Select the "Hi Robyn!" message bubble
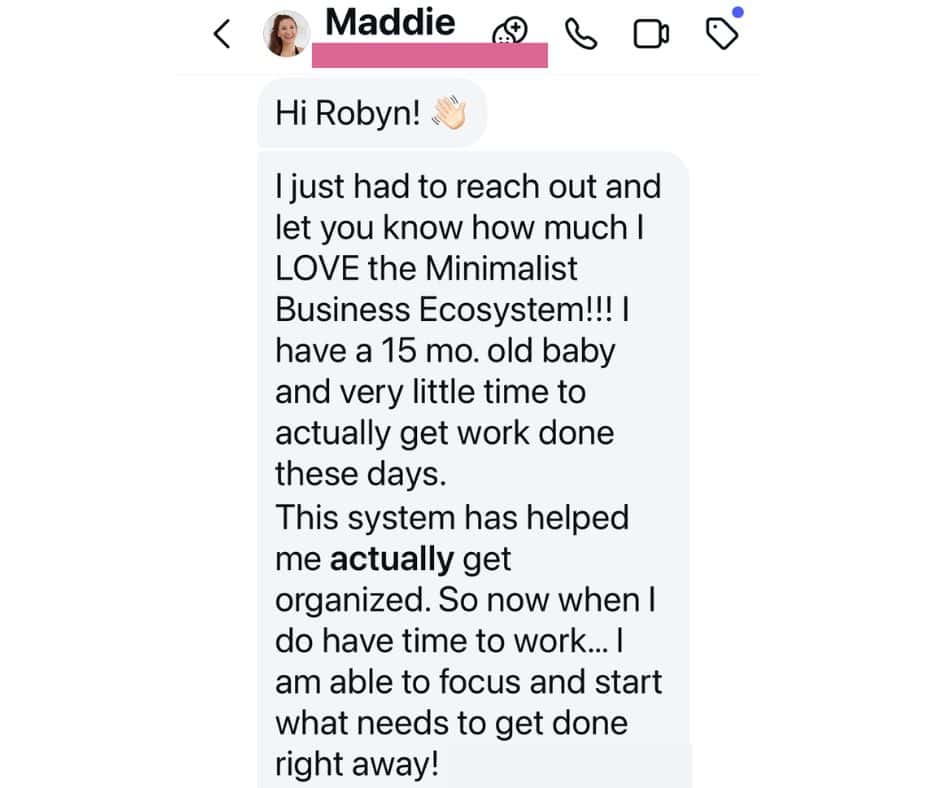940x788 pixels. [372, 113]
